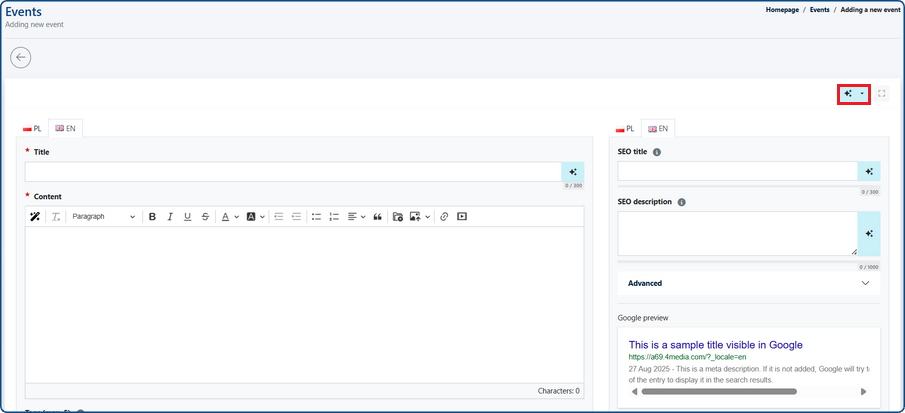Toggle underline formatting in the editor
Viewport: 905px width, 413px height.
coord(187,217)
